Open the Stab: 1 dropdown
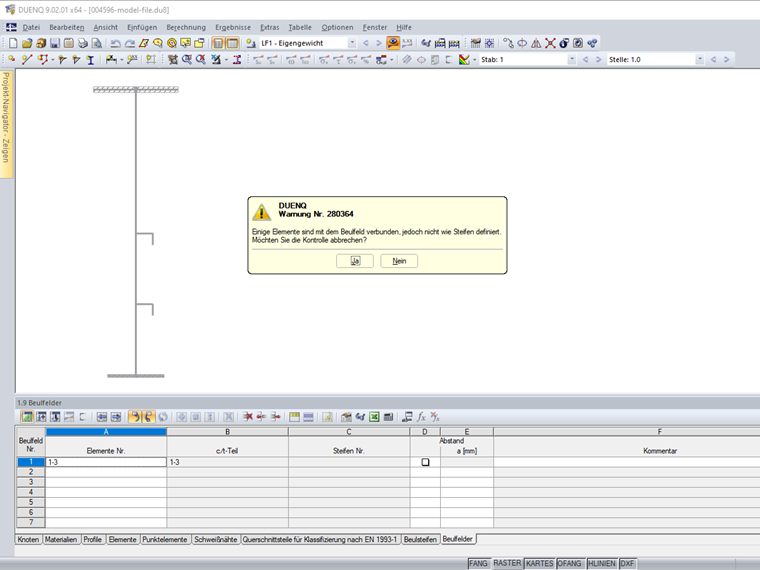Image resolution: width=760 pixels, height=570 pixels. [x=572, y=60]
